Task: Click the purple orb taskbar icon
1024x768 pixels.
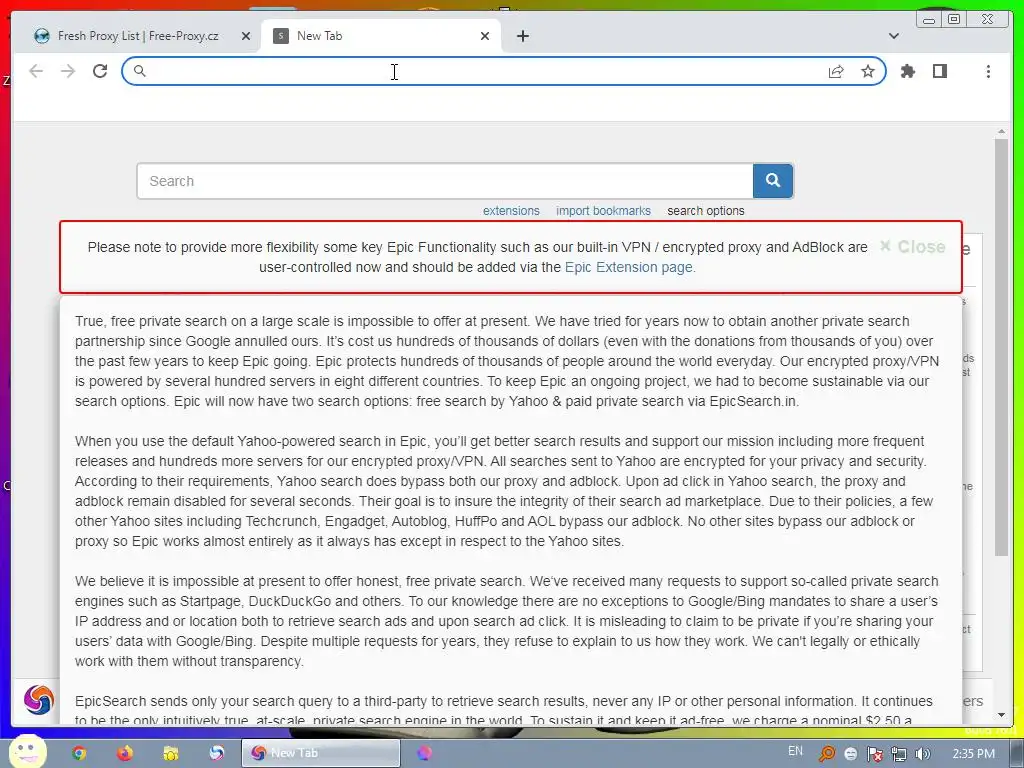Action: pos(424,753)
